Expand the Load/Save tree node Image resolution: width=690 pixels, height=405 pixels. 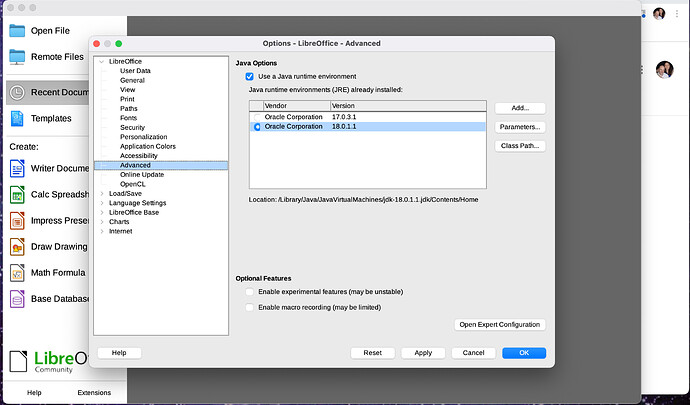click(102, 194)
